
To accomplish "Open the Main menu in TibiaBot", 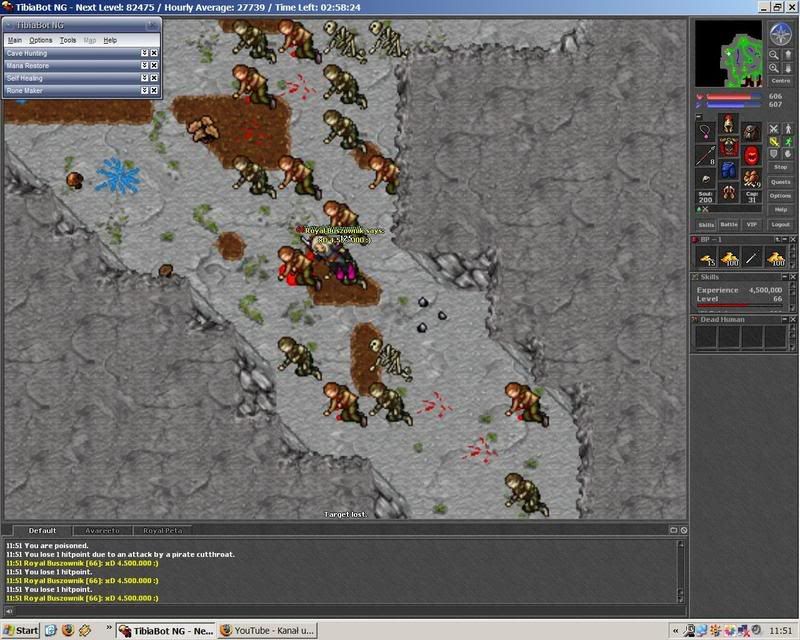I will 15,40.
